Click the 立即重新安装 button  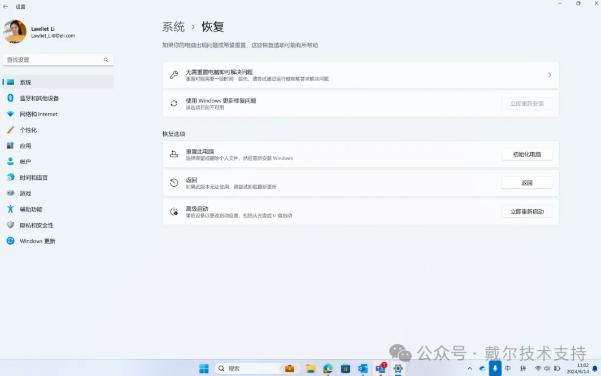pos(527,103)
